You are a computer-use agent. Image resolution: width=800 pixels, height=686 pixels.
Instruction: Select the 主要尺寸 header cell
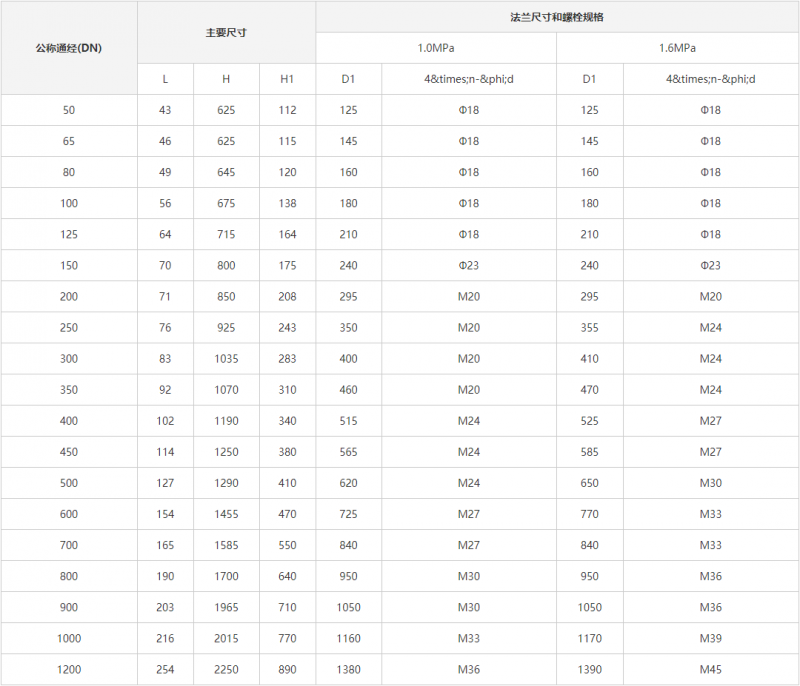pos(226,33)
